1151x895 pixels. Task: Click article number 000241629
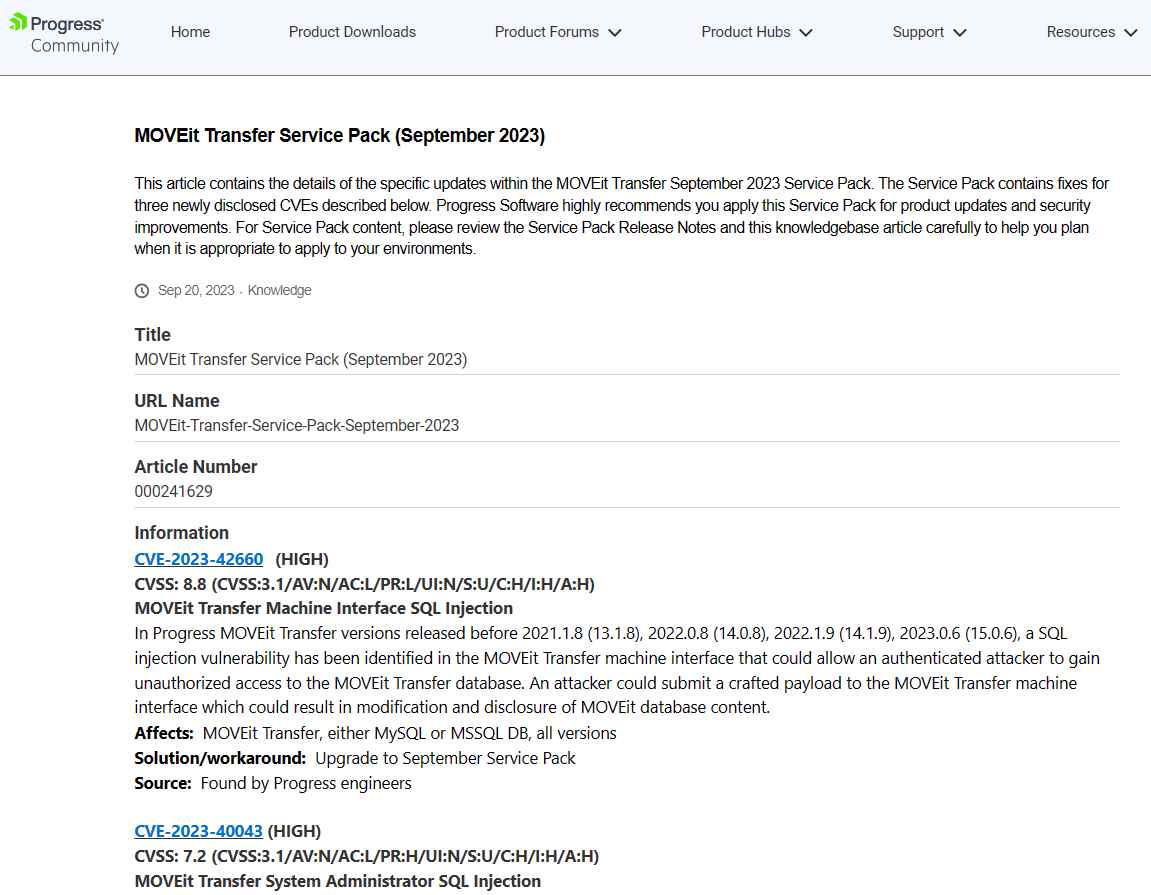(x=173, y=491)
